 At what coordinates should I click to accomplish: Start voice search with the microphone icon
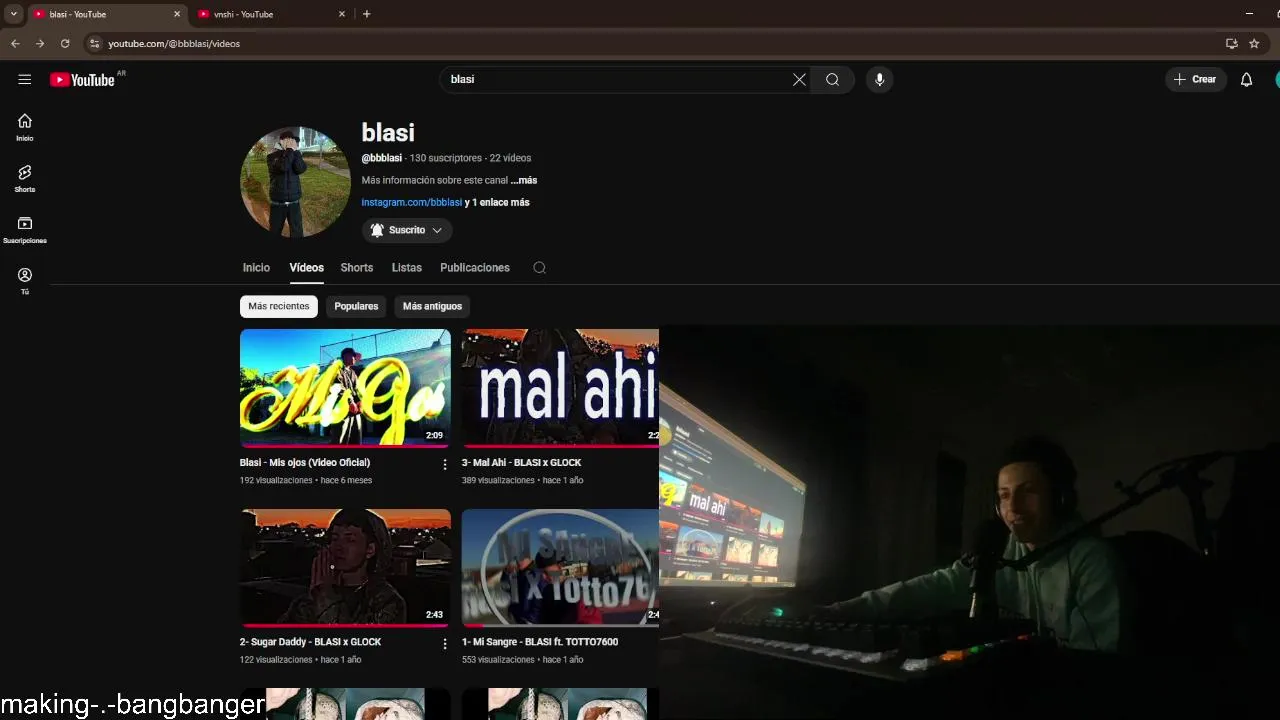tap(879, 79)
